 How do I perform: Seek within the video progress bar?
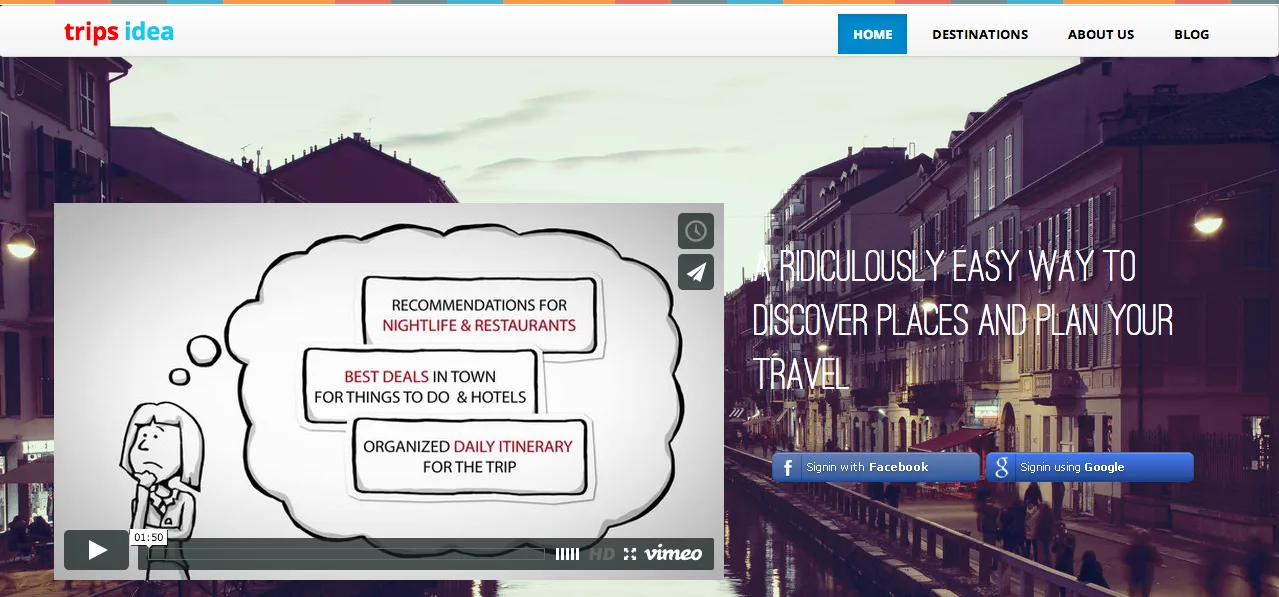(x=346, y=553)
